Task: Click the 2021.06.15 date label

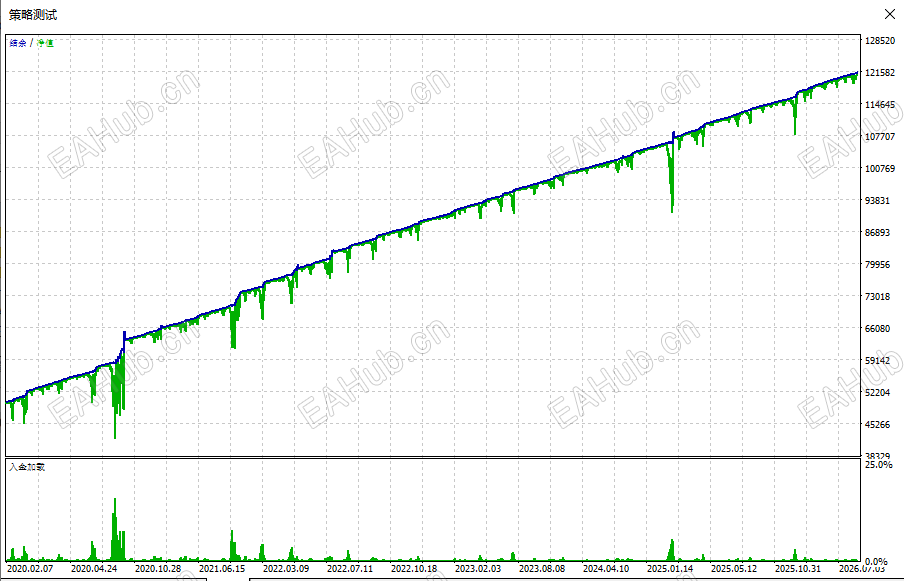Action: [x=222, y=568]
